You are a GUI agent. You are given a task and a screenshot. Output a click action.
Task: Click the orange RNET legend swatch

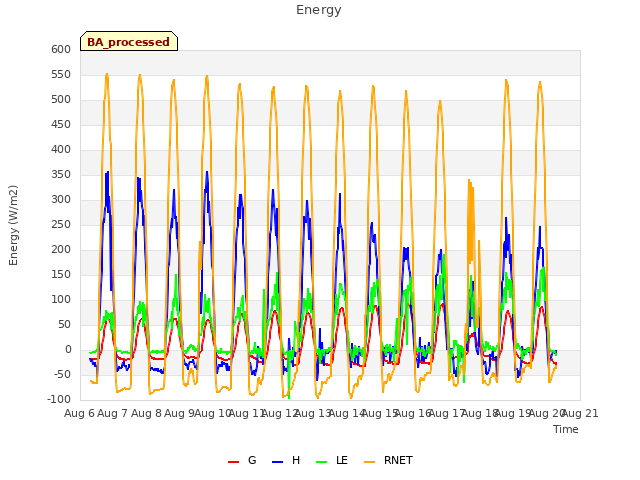[x=369, y=461]
